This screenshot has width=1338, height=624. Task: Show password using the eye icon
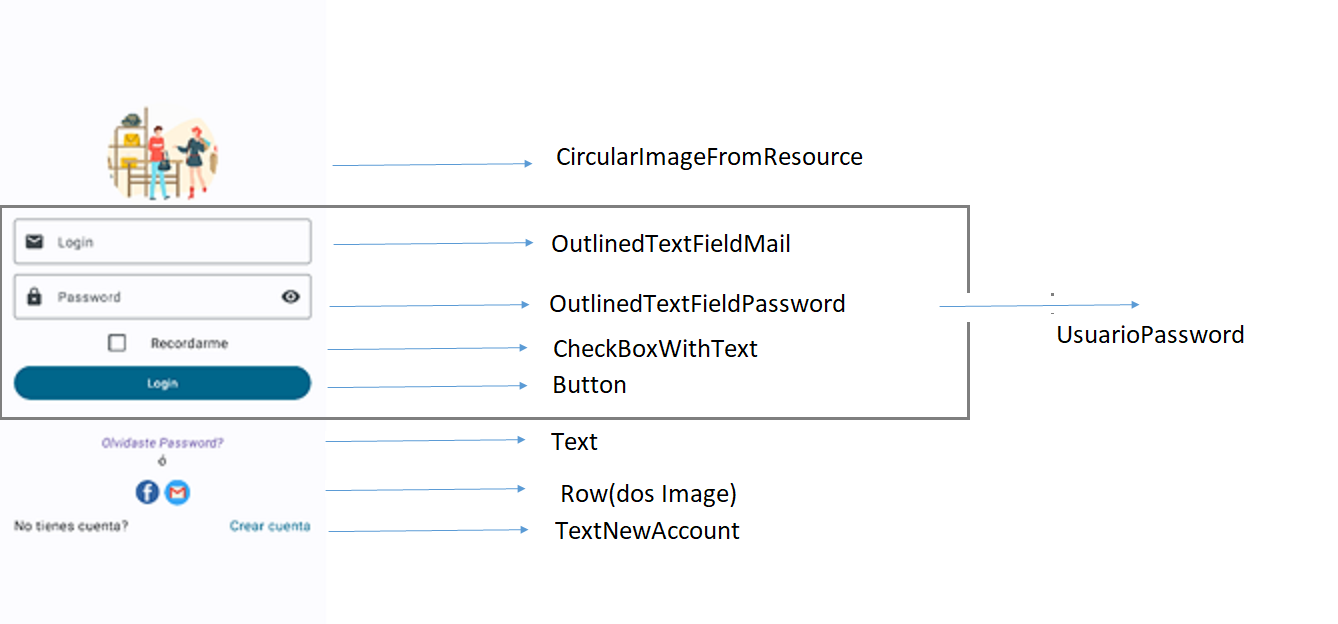(x=291, y=297)
